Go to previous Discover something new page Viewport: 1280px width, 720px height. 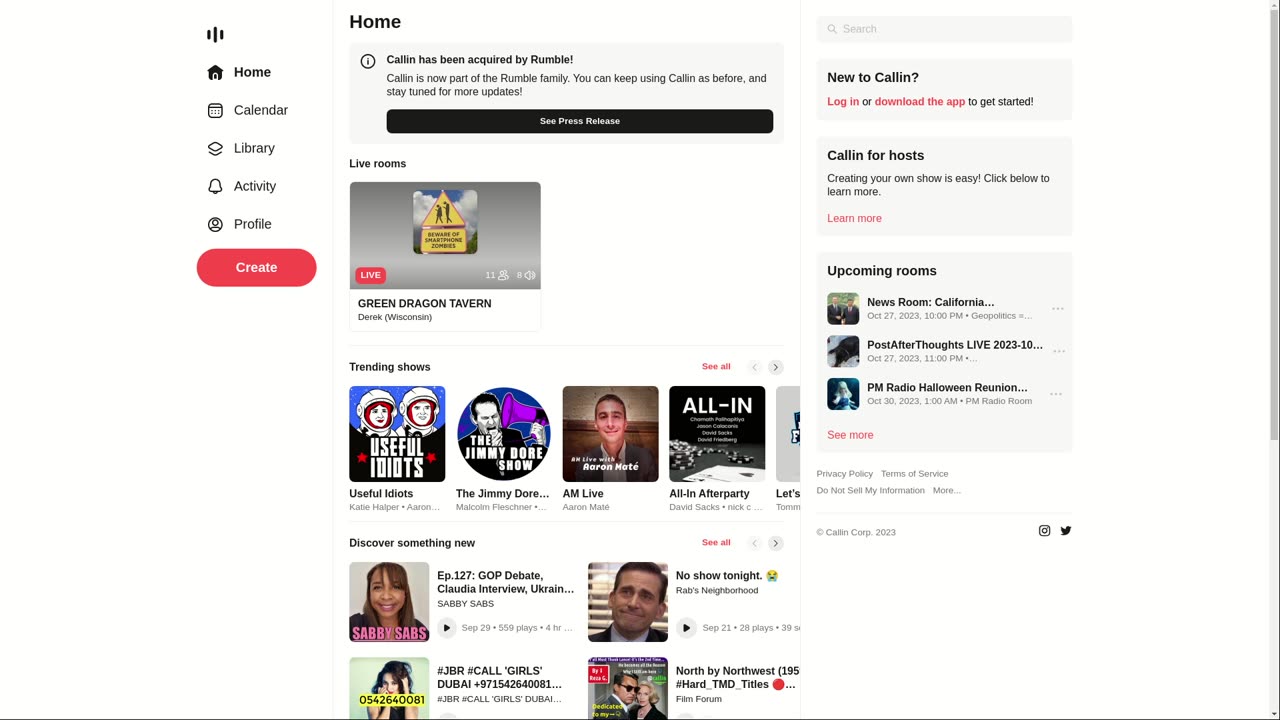pyautogui.click(x=755, y=543)
